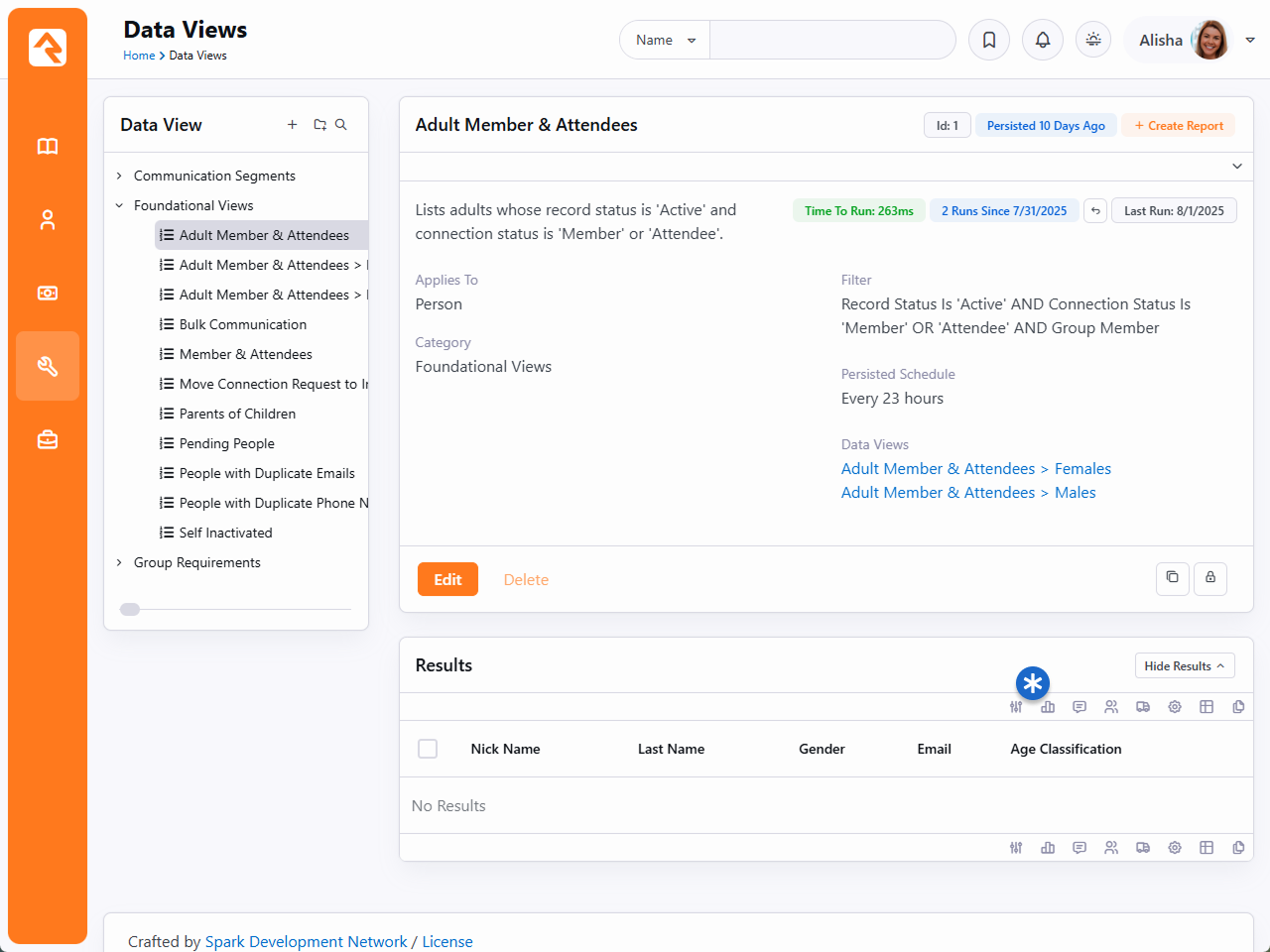Screen dimensions: 1270x952
Task: Click the horizontal scrollbar in Data View tree
Action: tap(130, 610)
